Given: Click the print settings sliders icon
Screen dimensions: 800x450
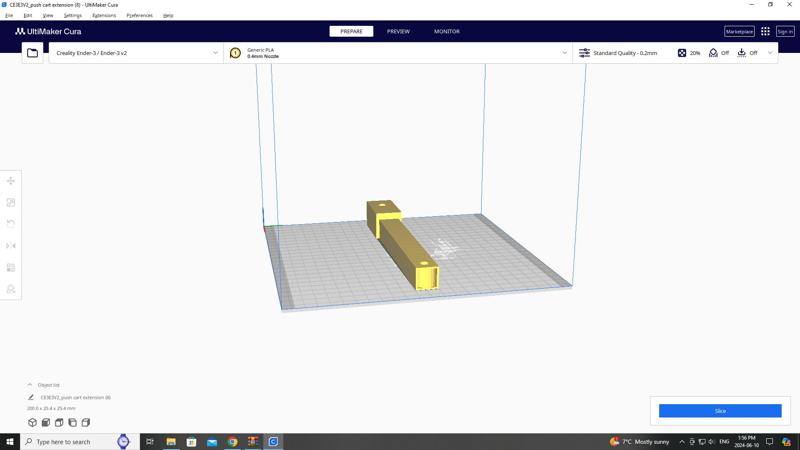Looking at the screenshot, I should [x=584, y=53].
